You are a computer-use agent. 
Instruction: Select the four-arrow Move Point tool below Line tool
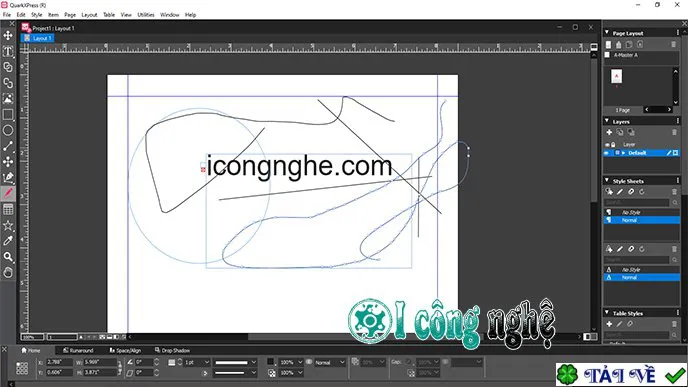[8, 162]
